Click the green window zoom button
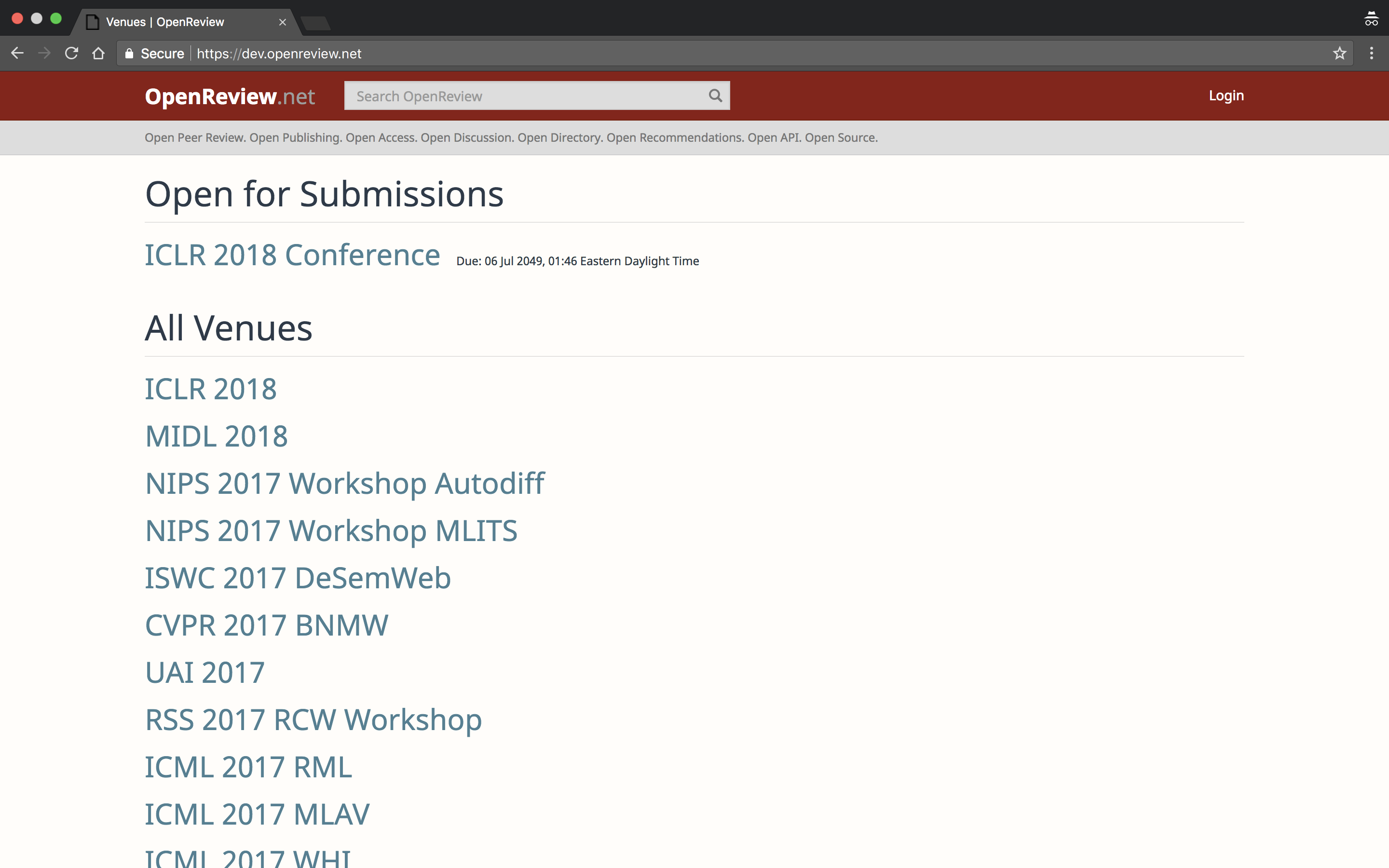 (x=55, y=18)
